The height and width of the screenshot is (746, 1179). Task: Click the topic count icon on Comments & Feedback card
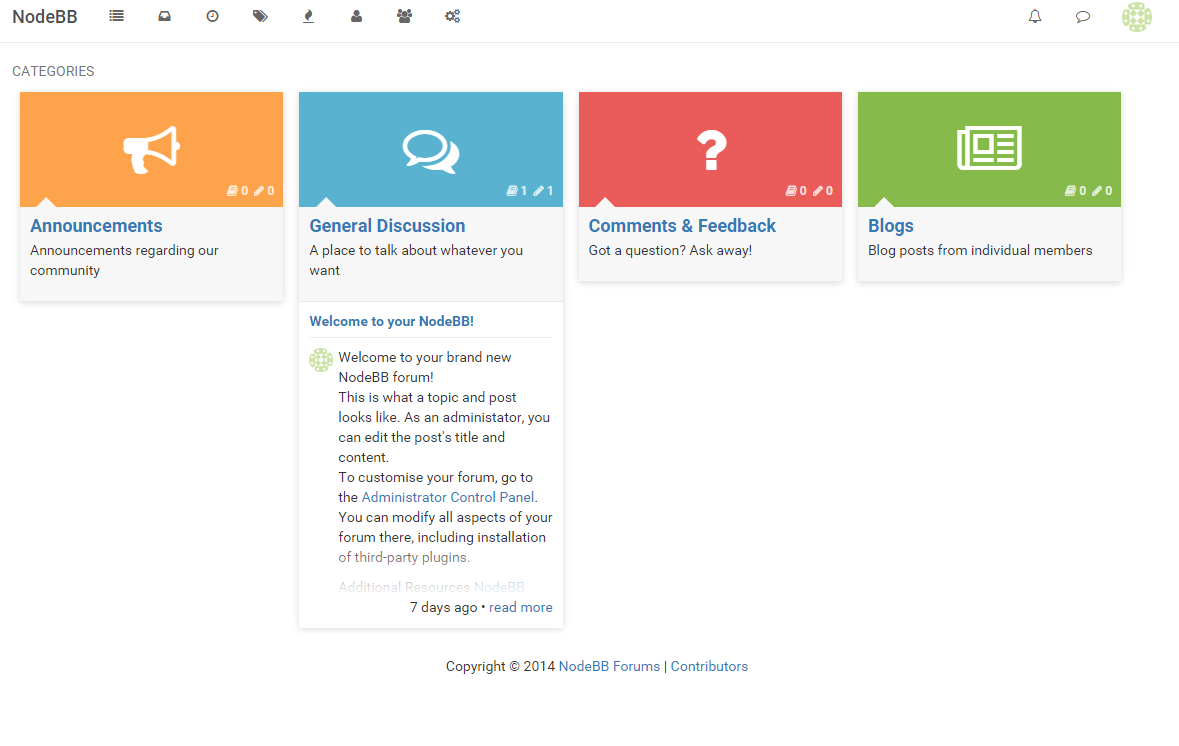point(791,191)
